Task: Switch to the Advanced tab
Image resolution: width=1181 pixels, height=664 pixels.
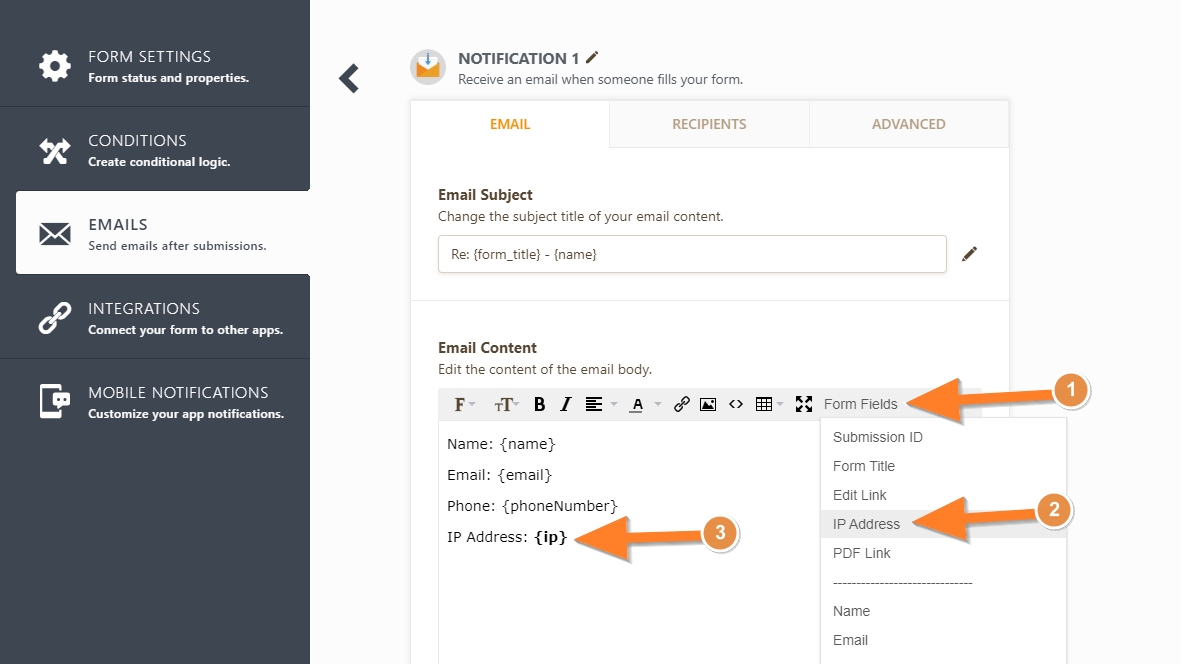Action: coord(908,124)
